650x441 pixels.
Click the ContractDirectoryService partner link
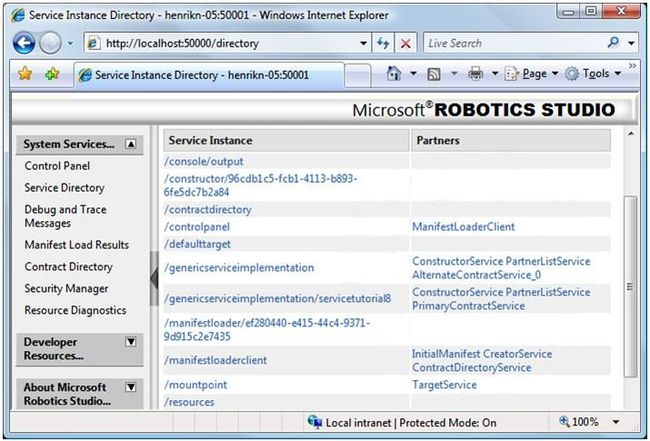click(x=471, y=368)
